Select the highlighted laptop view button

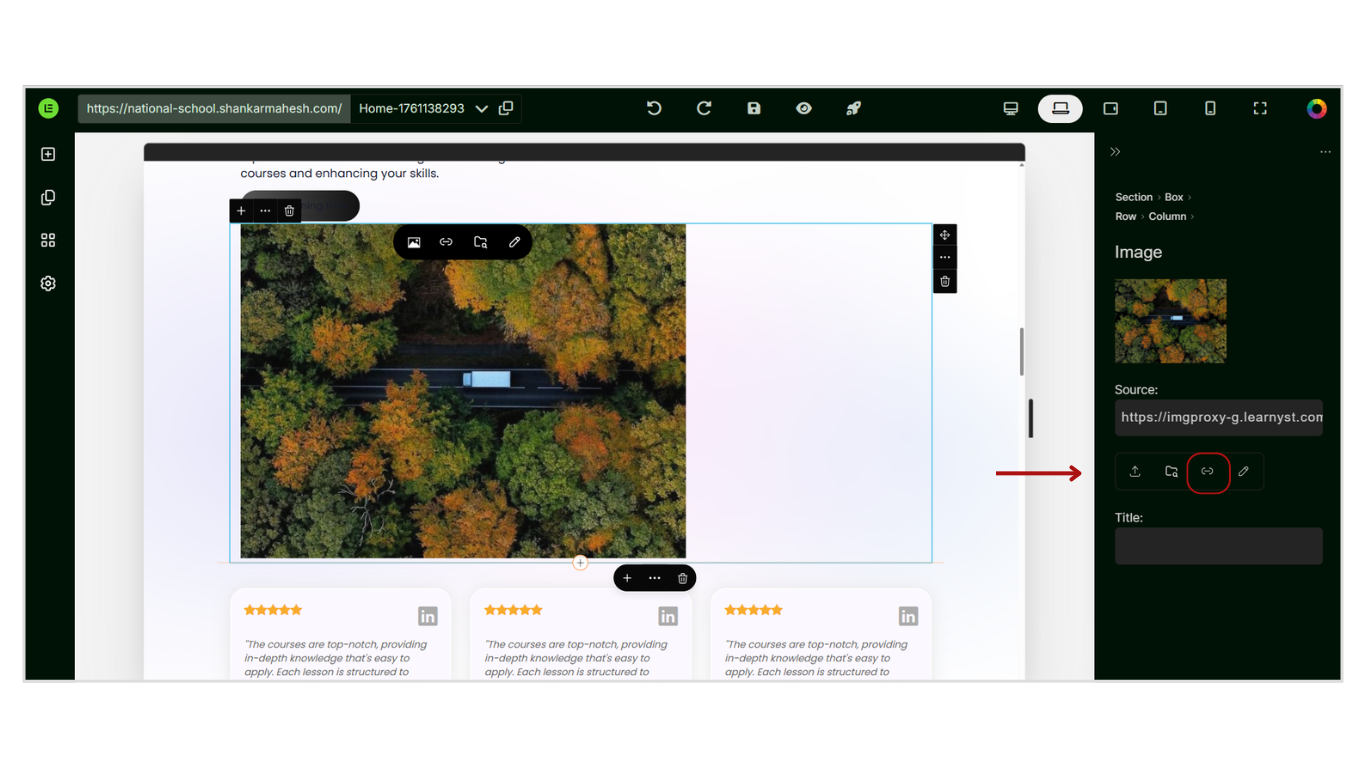click(1060, 108)
